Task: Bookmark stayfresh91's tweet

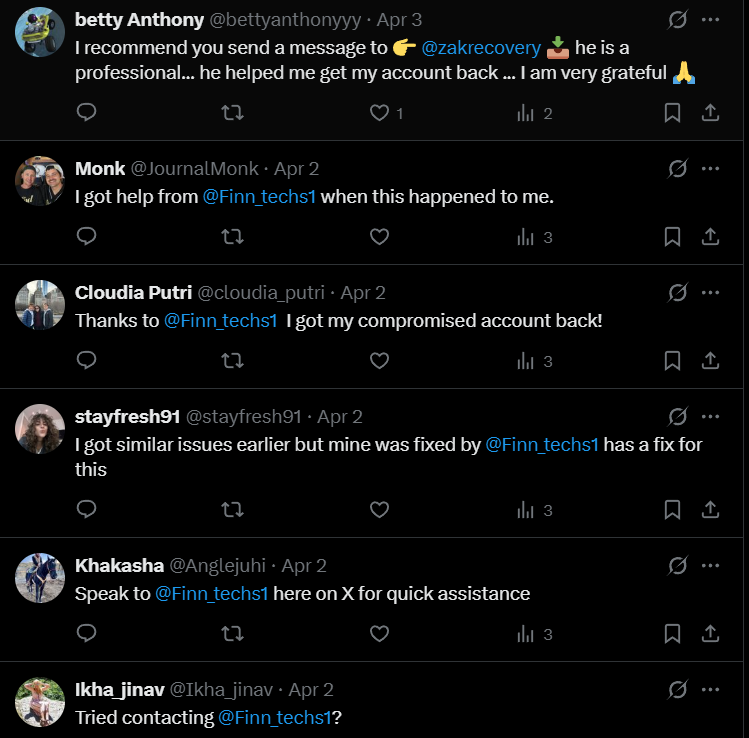Action: 673,510
